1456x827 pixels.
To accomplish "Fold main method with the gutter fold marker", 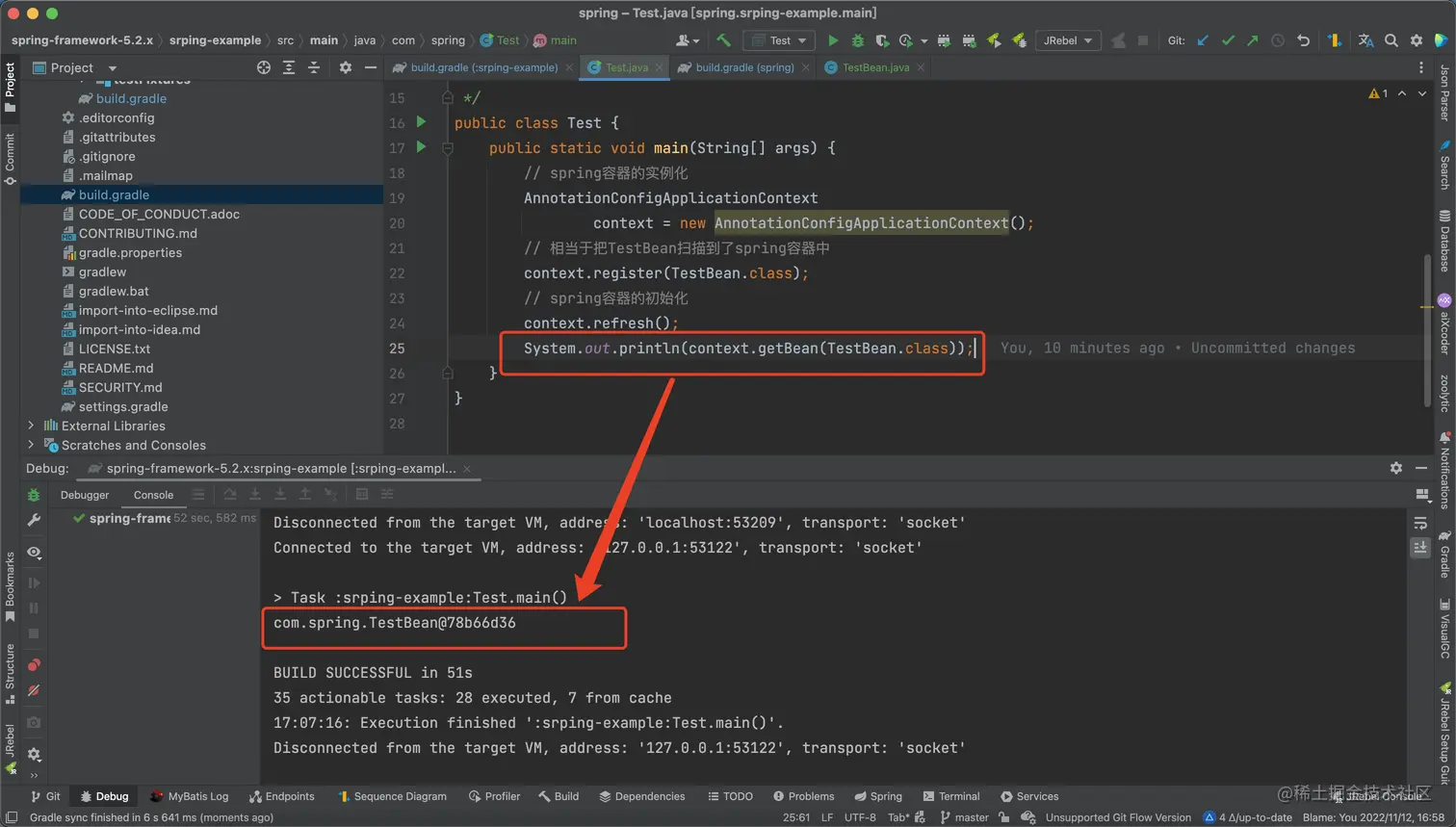I will tap(448, 148).
